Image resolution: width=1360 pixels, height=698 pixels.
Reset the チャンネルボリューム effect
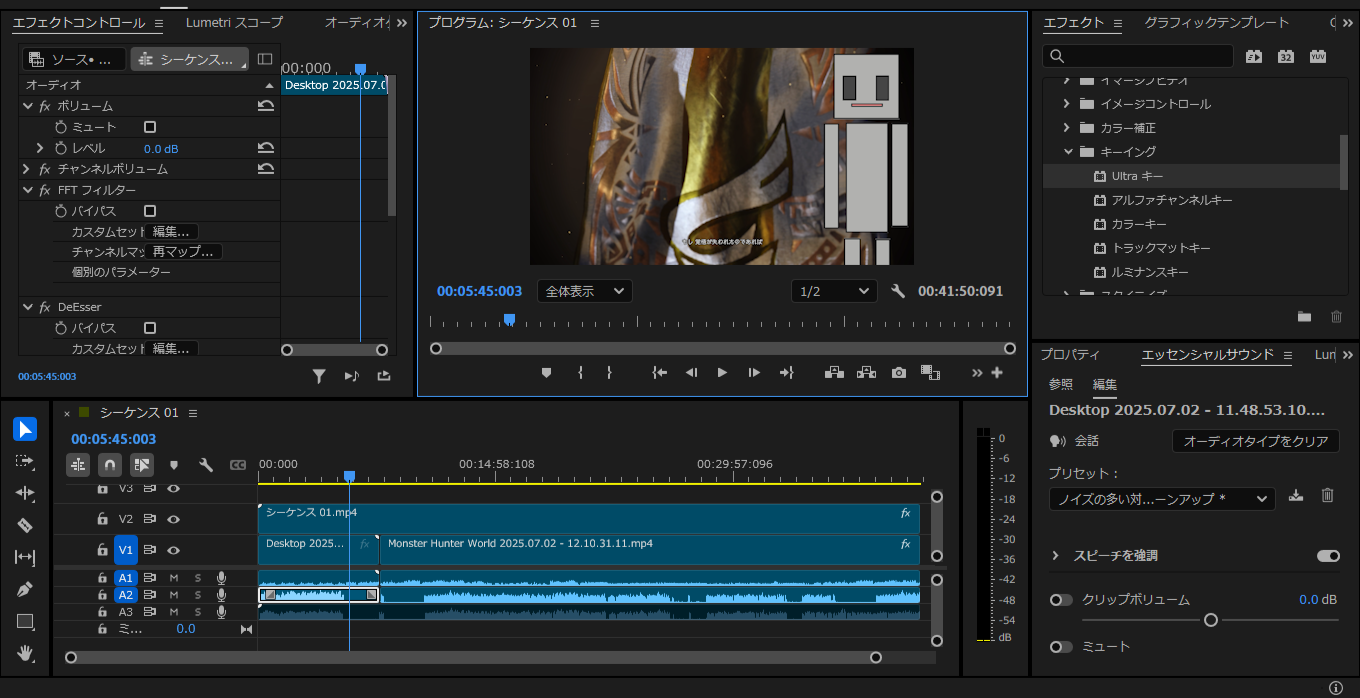(x=266, y=169)
